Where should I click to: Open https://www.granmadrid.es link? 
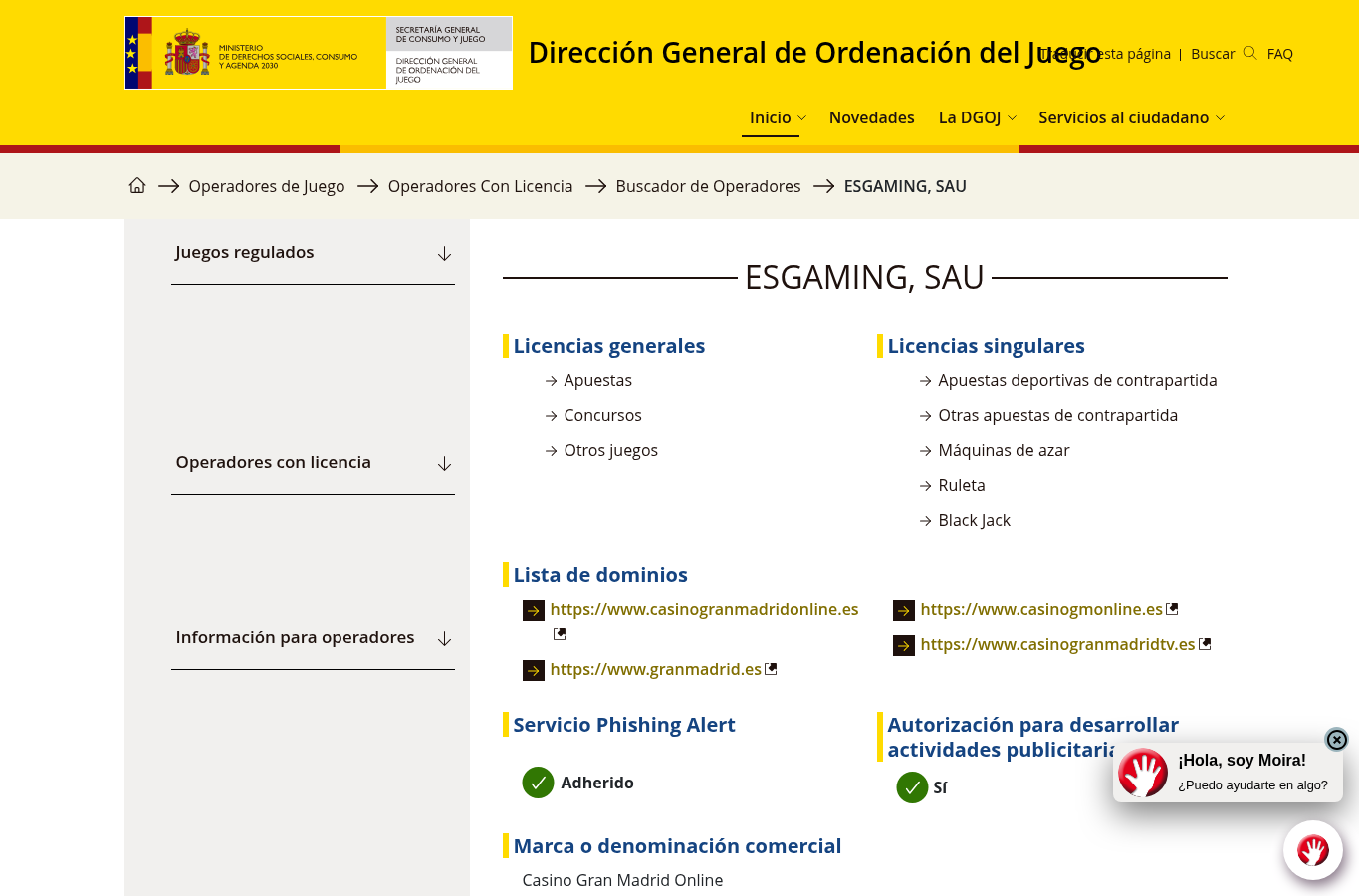(x=655, y=669)
